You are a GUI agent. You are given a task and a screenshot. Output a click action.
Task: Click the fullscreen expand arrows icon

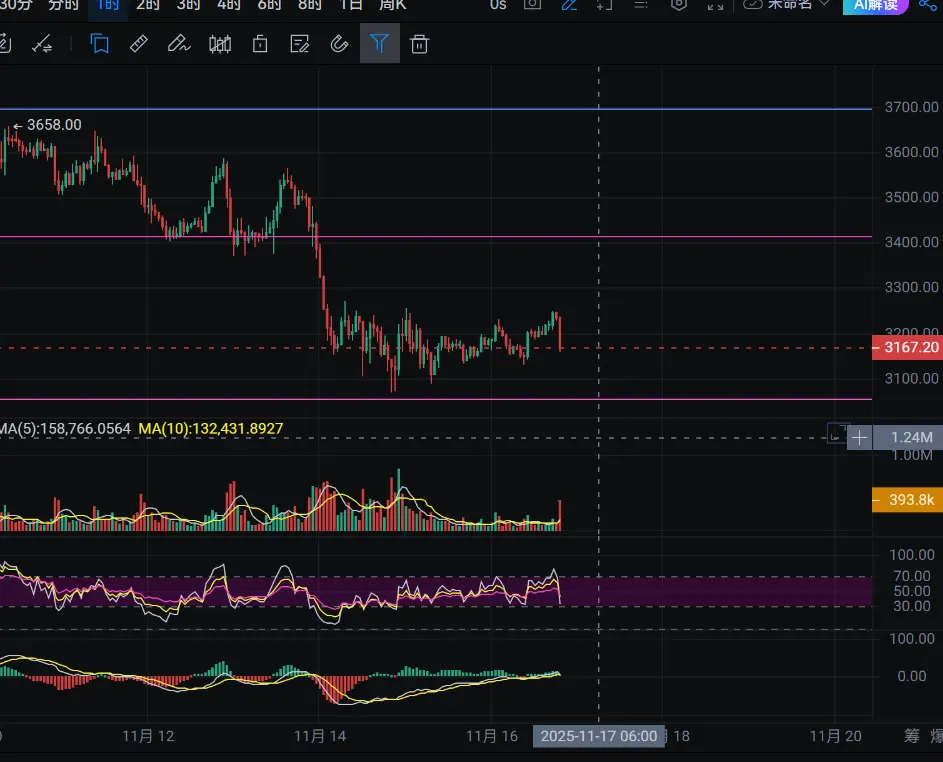[x=715, y=5]
